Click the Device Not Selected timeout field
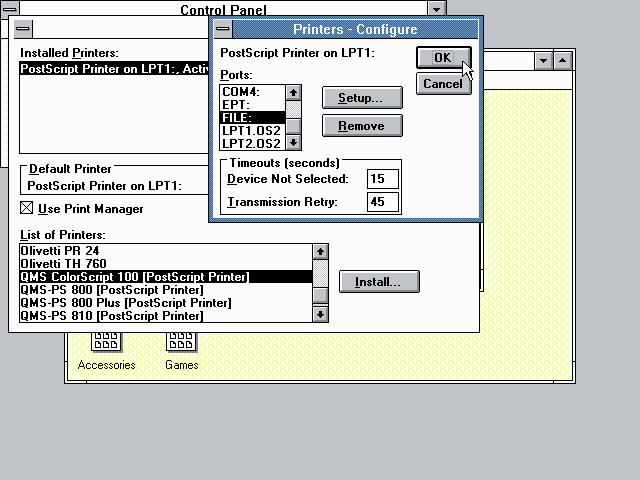The width and height of the screenshot is (640, 480). pyautogui.click(x=382, y=179)
